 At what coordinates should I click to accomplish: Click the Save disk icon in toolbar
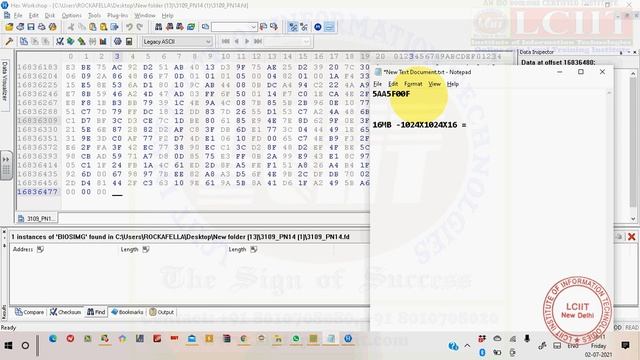(31, 27)
